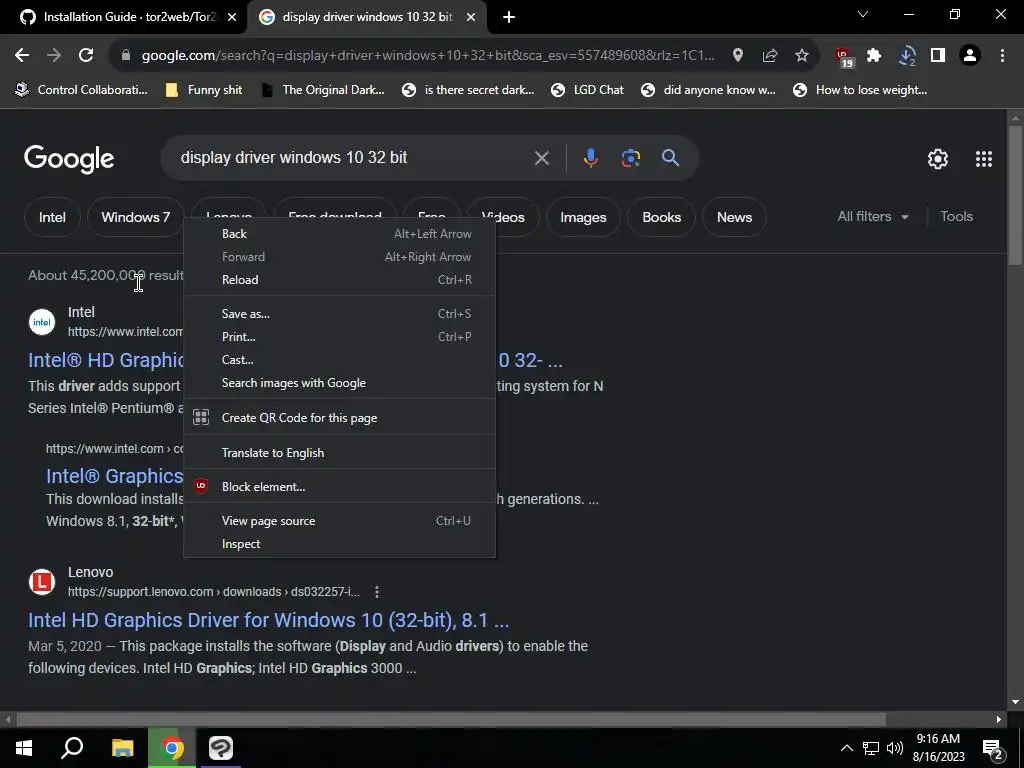1024x768 pixels.
Task: Open the Google apps grid
Action: pos(984,159)
